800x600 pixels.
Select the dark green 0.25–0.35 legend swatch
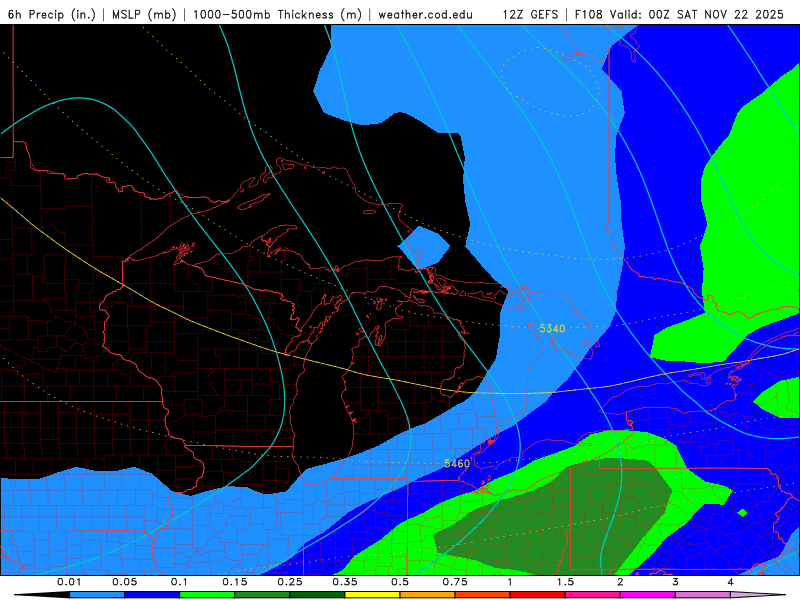point(317,595)
